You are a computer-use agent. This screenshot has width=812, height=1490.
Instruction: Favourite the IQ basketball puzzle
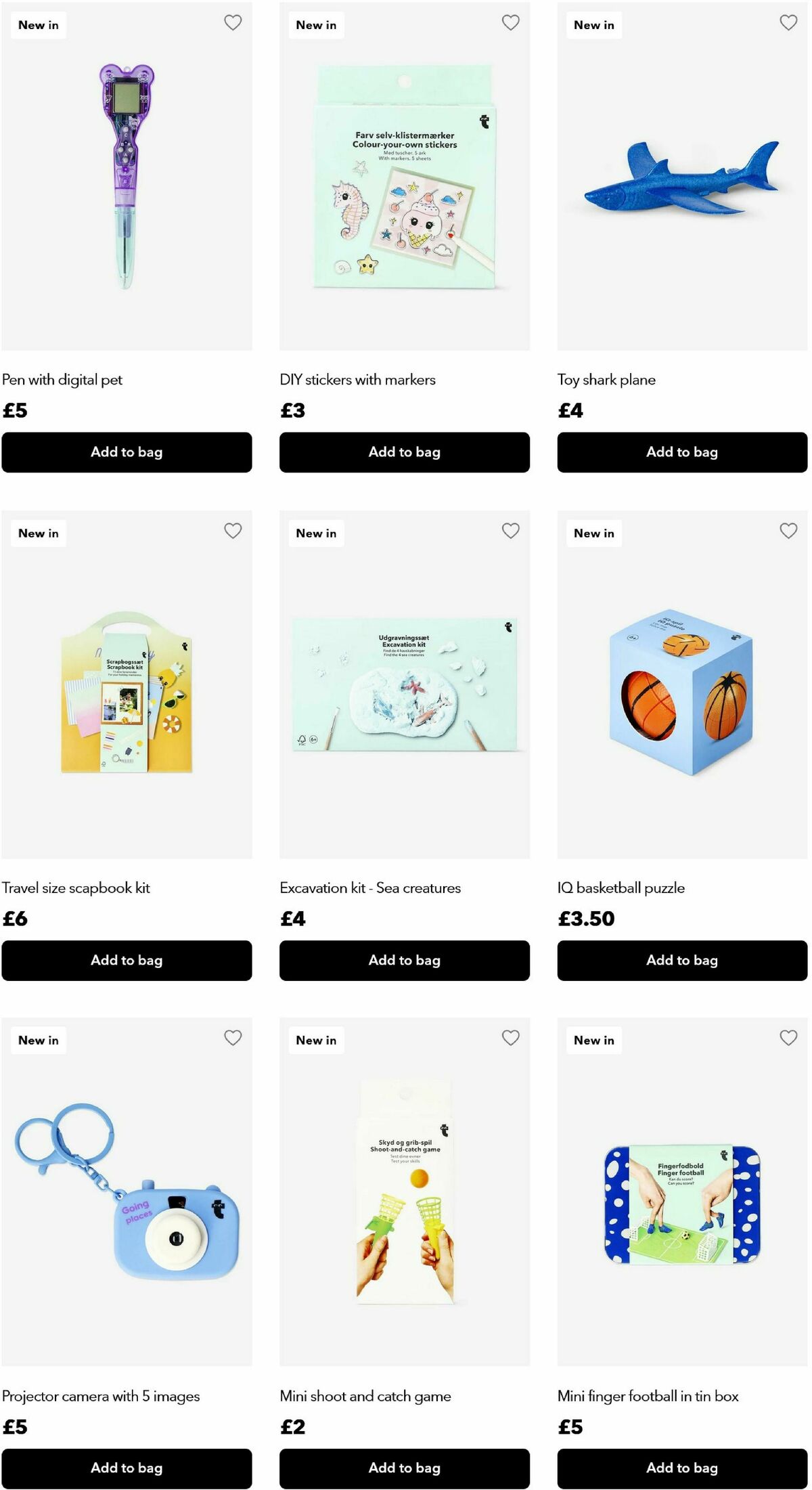click(x=788, y=531)
